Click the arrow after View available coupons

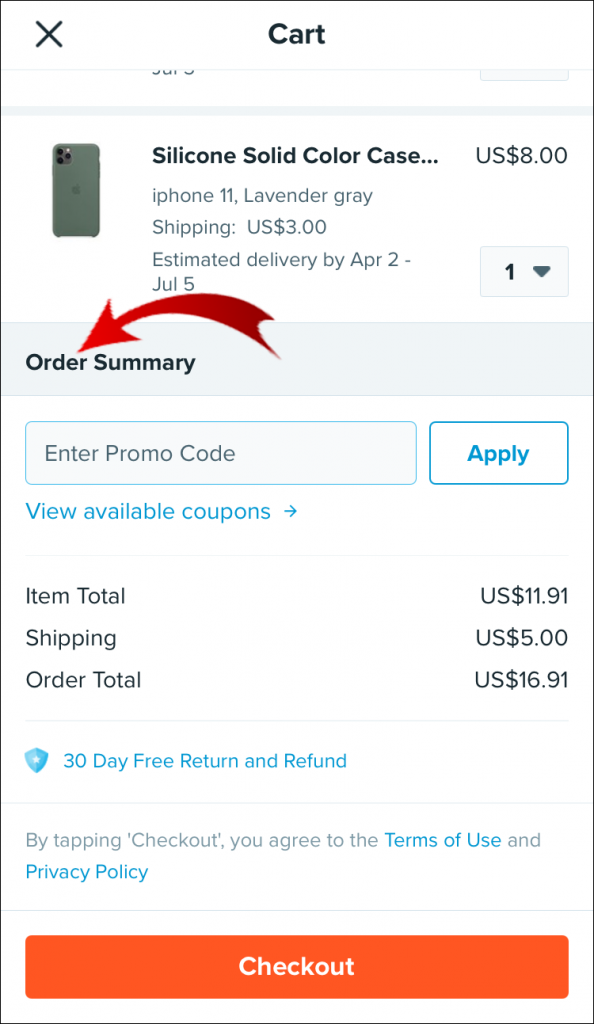(x=289, y=511)
